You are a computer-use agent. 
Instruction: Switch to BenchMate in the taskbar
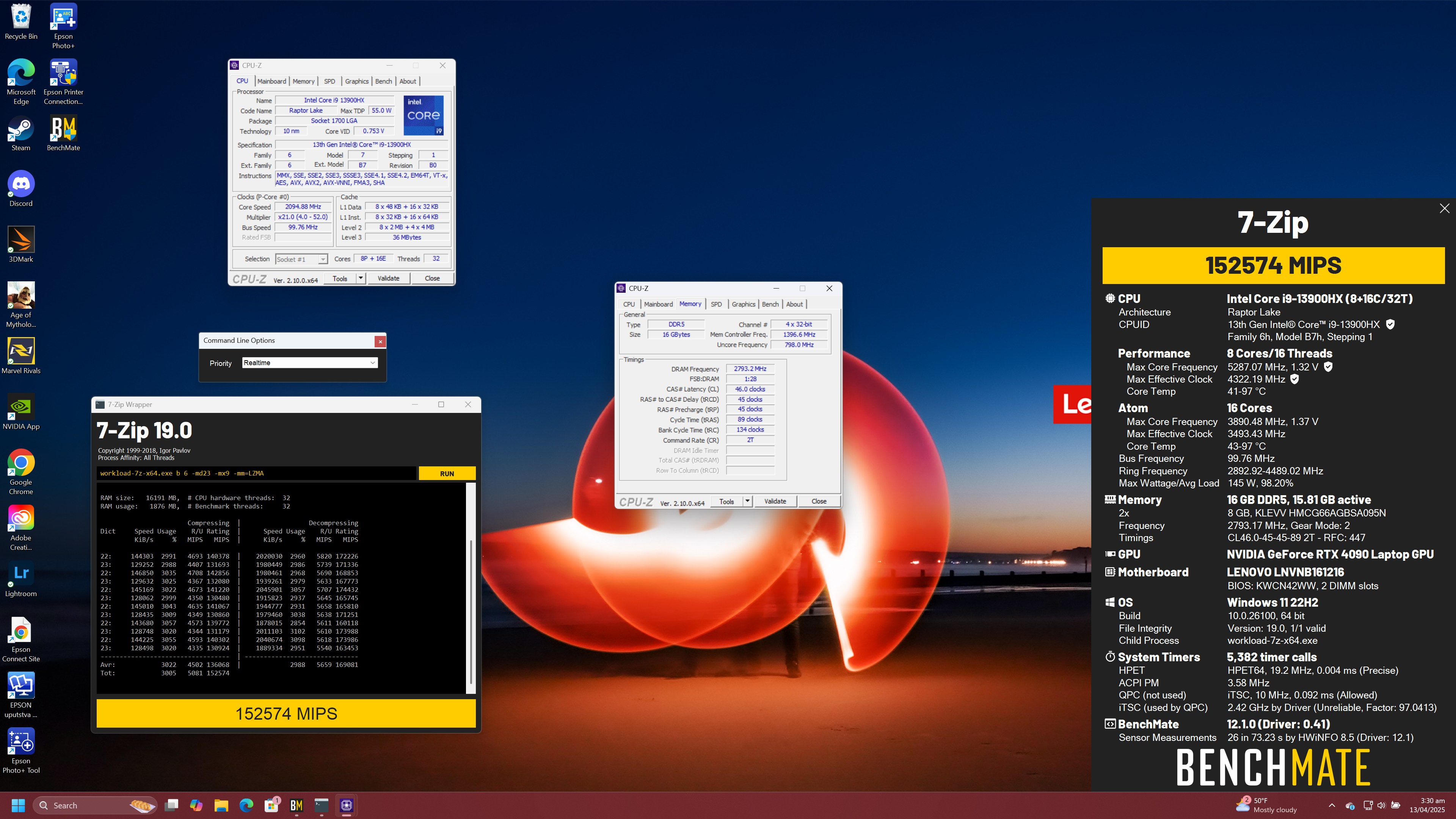(296, 805)
